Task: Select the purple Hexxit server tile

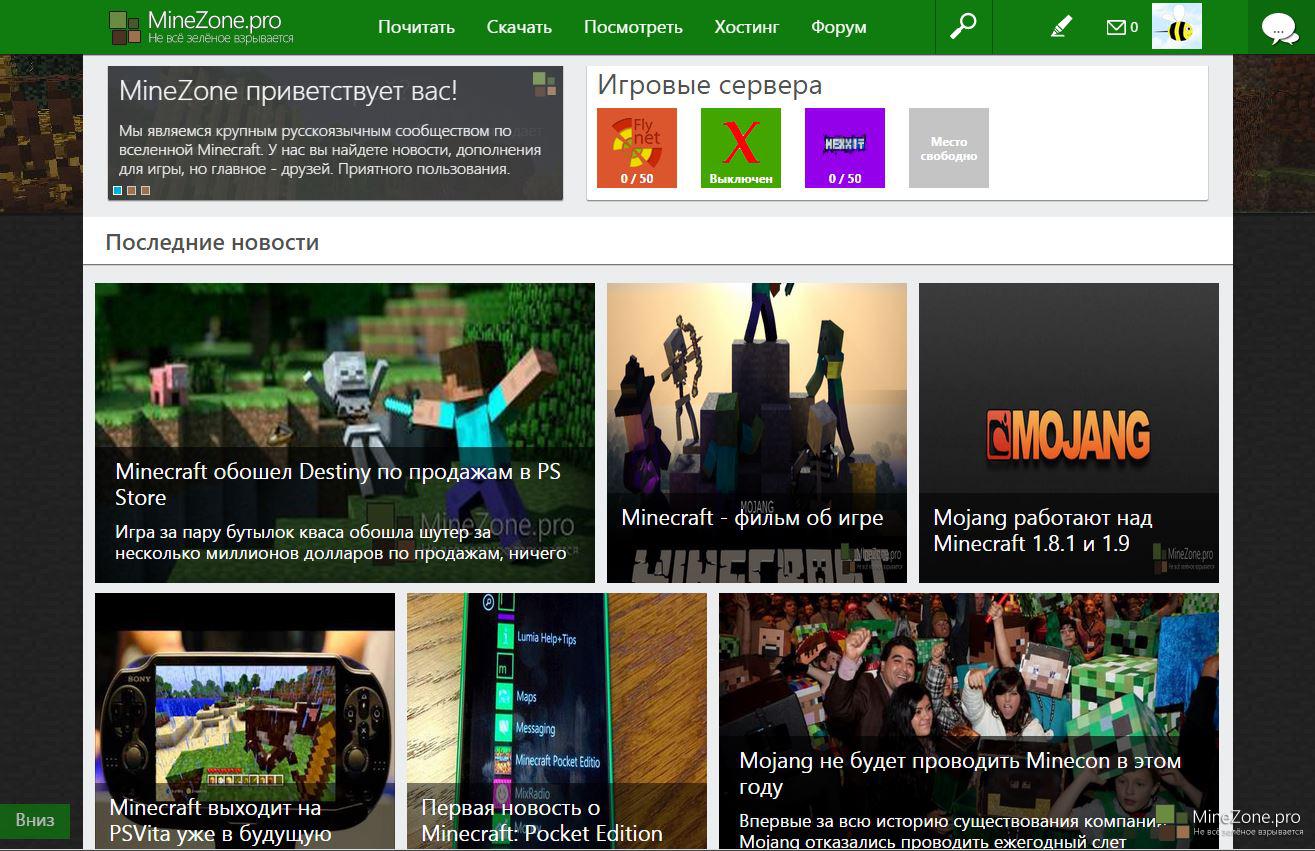Action: pyautogui.click(x=845, y=148)
